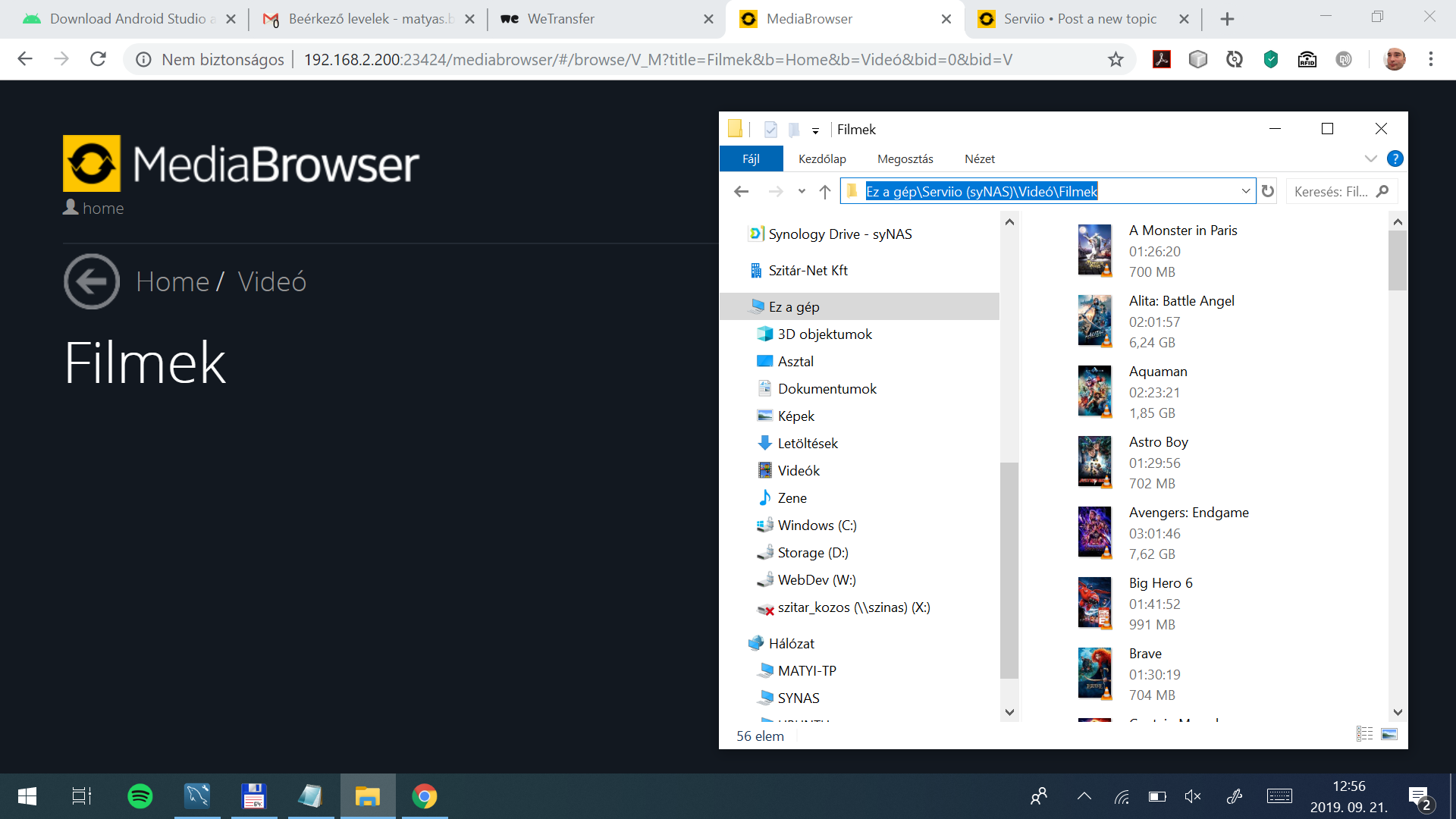Switch to large thumbnails view icon

point(1389,734)
